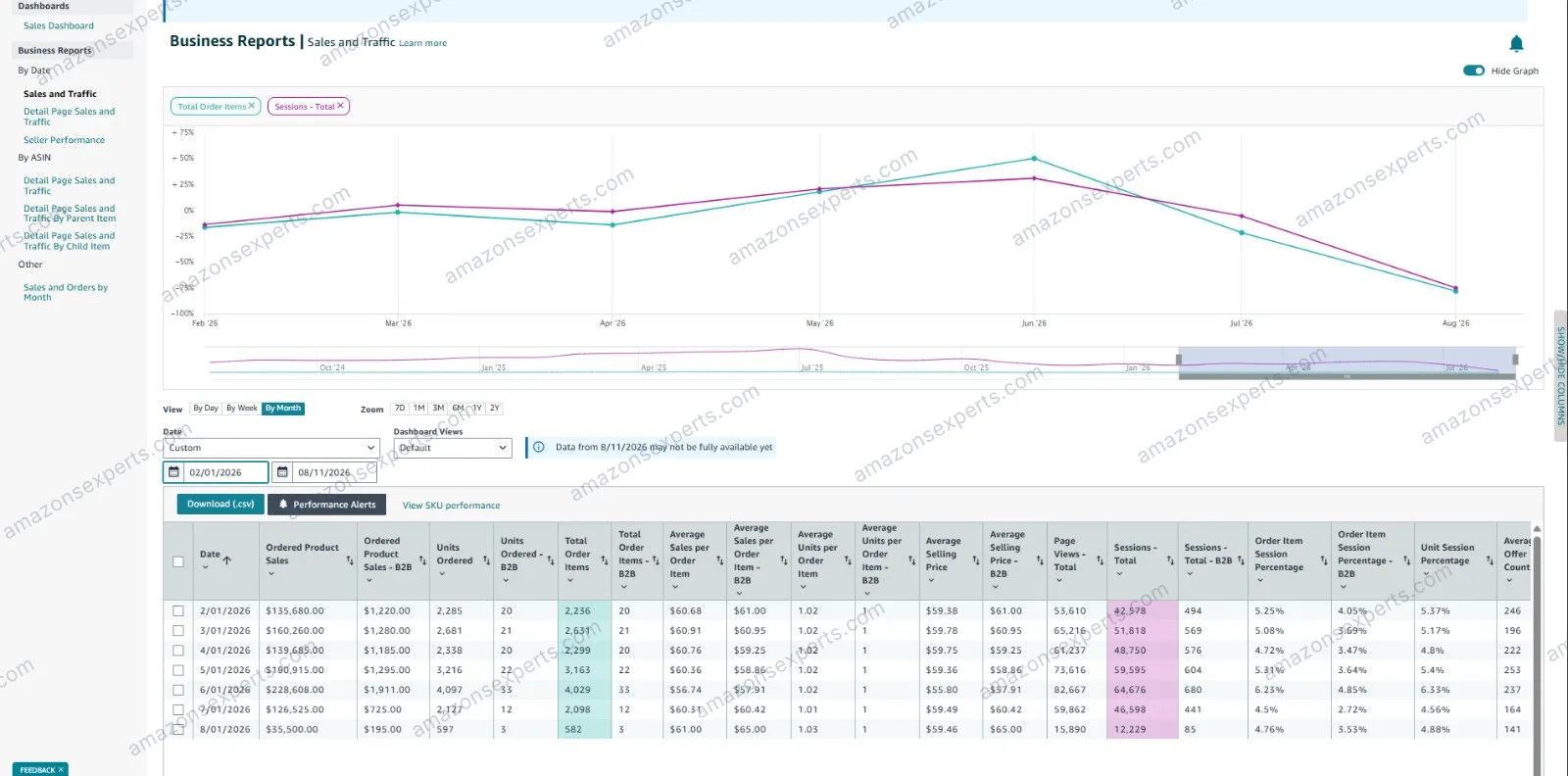
Task: Sort by Units Ordered column
Action: click(x=486, y=560)
